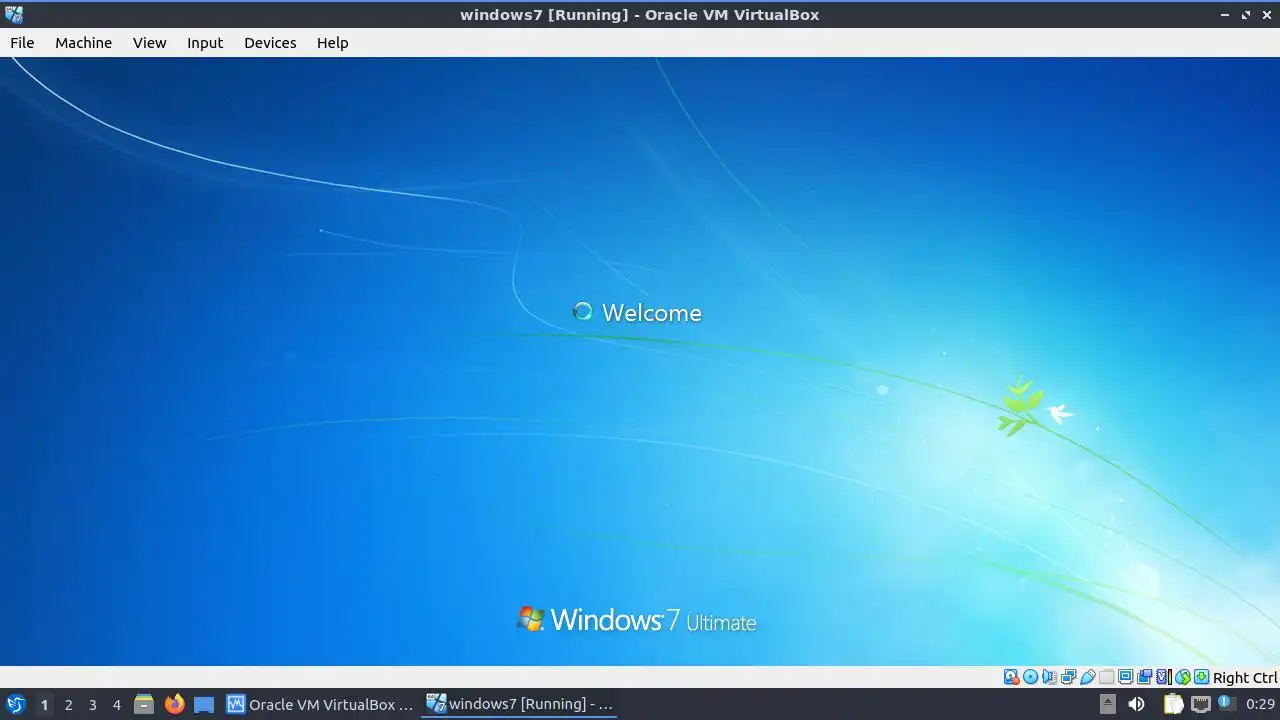The width and height of the screenshot is (1280, 720).
Task: Minimize the windows7 VirtualBox window
Action: click(1225, 14)
